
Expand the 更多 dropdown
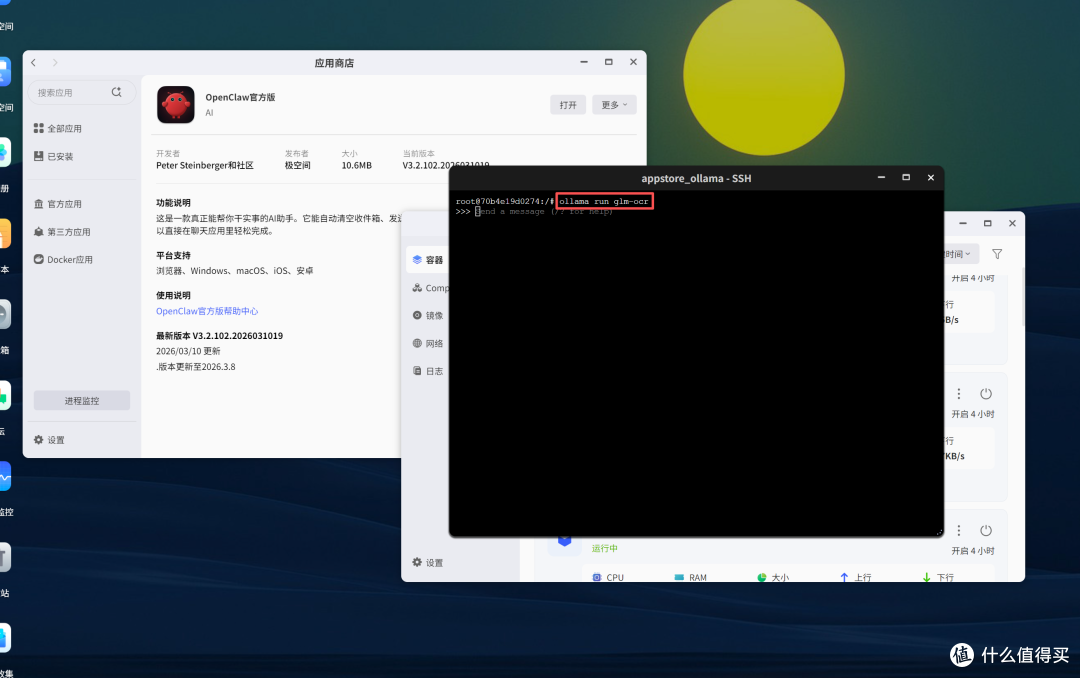pos(614,105)
